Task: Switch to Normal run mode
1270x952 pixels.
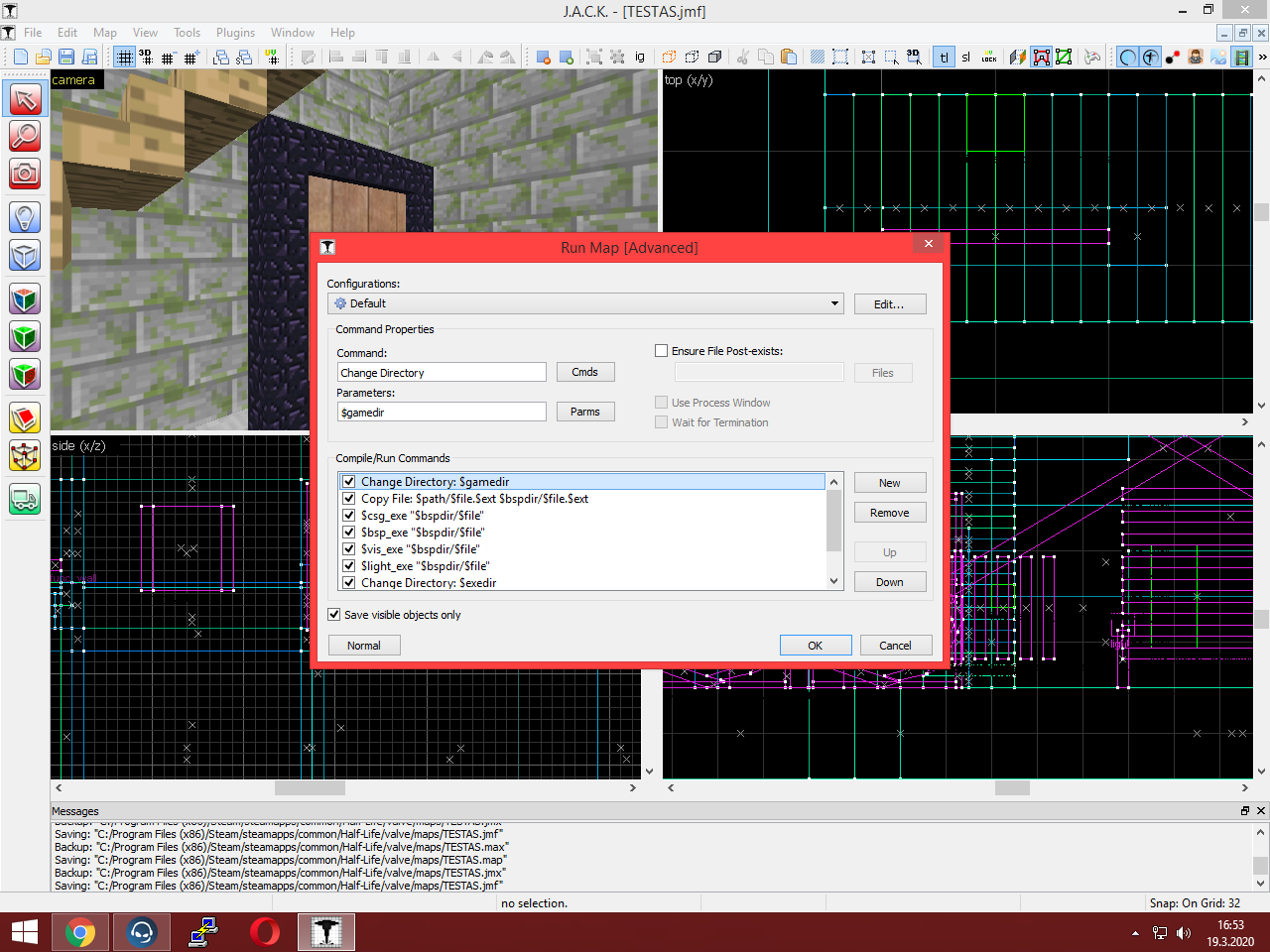Action: (x=364, y=646)
